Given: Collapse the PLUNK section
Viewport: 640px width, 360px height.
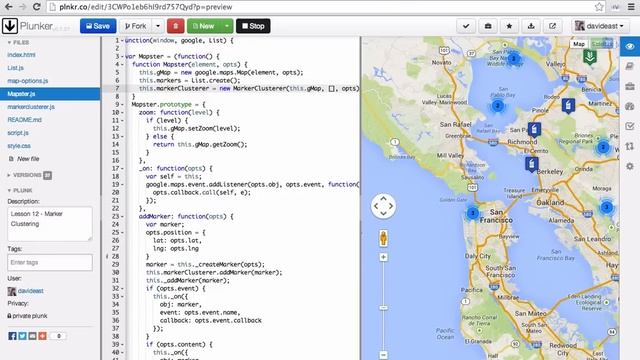Looking at the screenshot, I should click(20, 190).
